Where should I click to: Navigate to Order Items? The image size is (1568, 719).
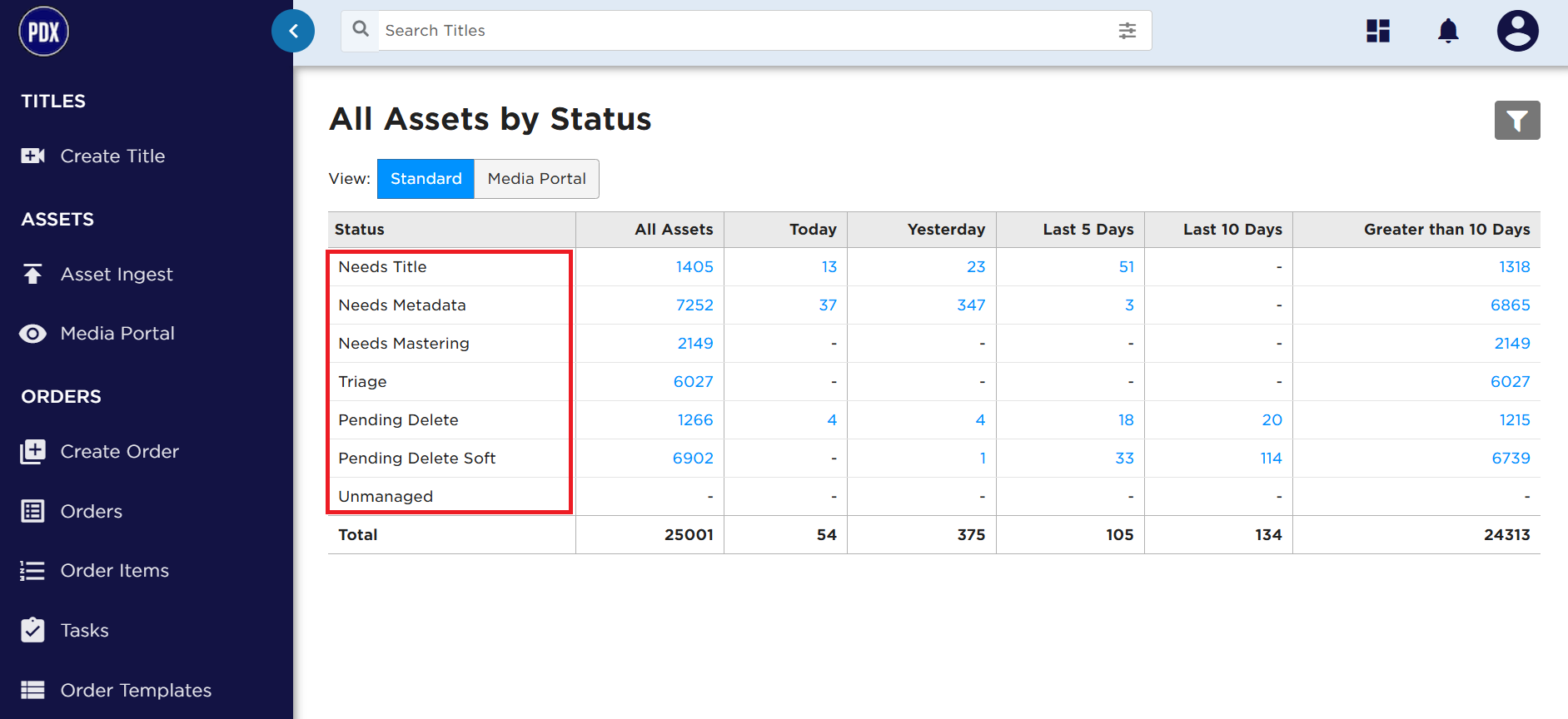coord(115,571)
